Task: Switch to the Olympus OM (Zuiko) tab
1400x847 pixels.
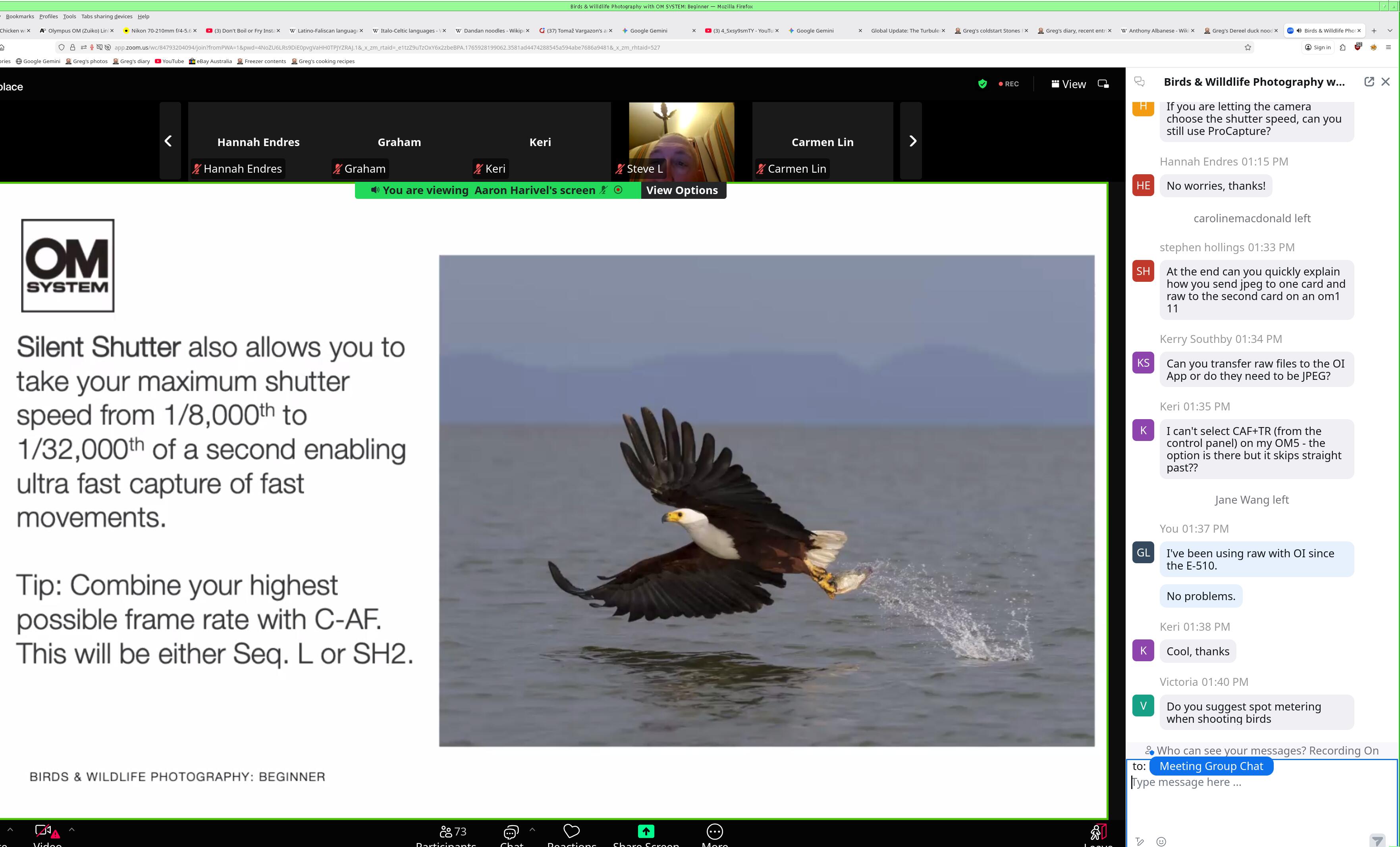Action: [x=77, y=31]
